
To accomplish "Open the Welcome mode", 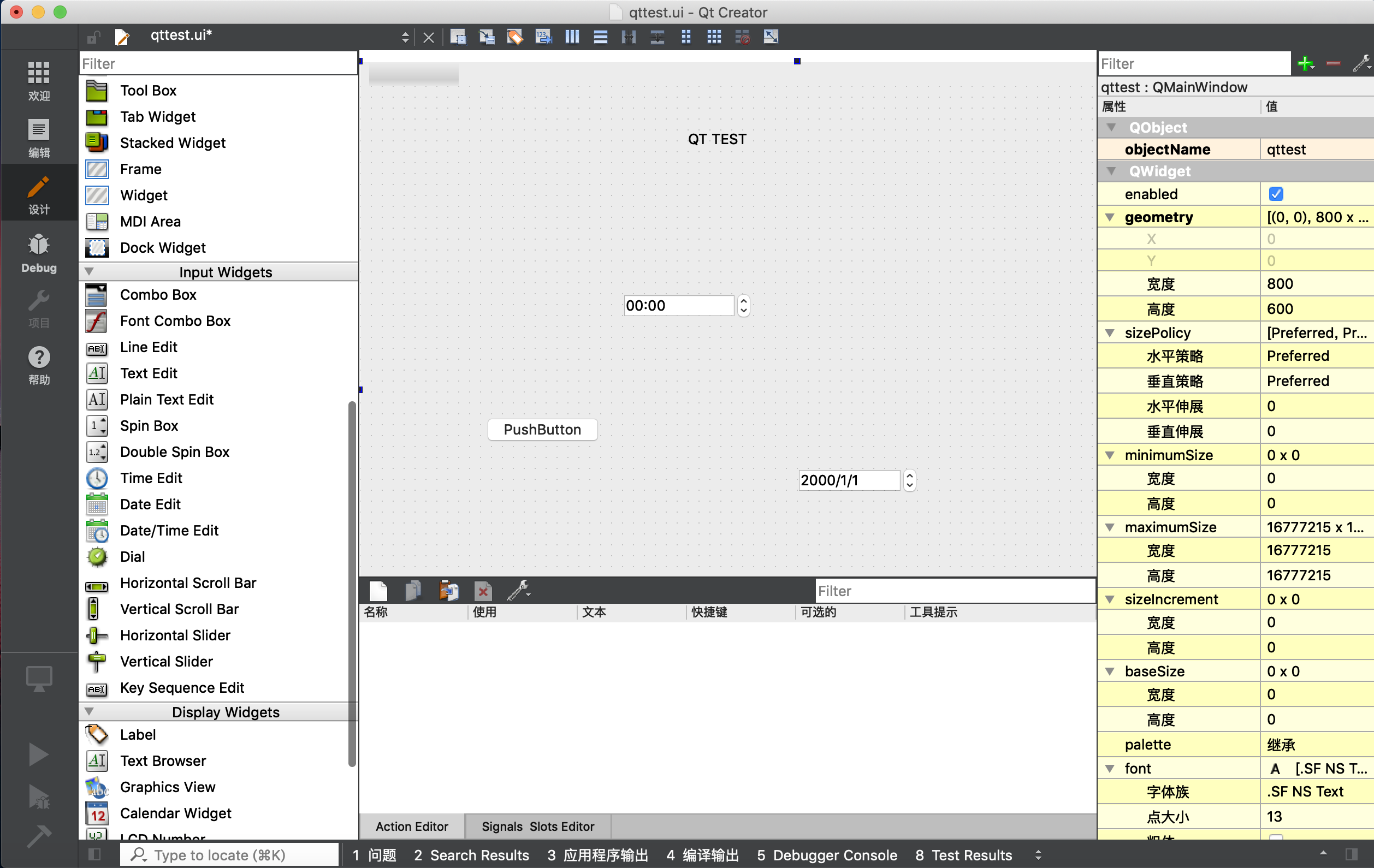I will click(x=39, y=81).
